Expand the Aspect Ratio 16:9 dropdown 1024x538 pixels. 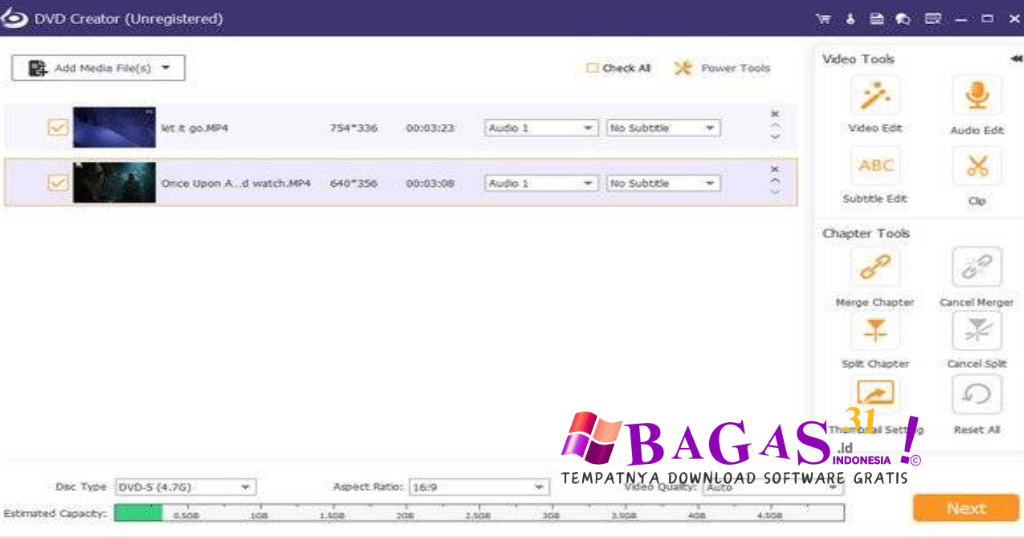click(479, 487)
